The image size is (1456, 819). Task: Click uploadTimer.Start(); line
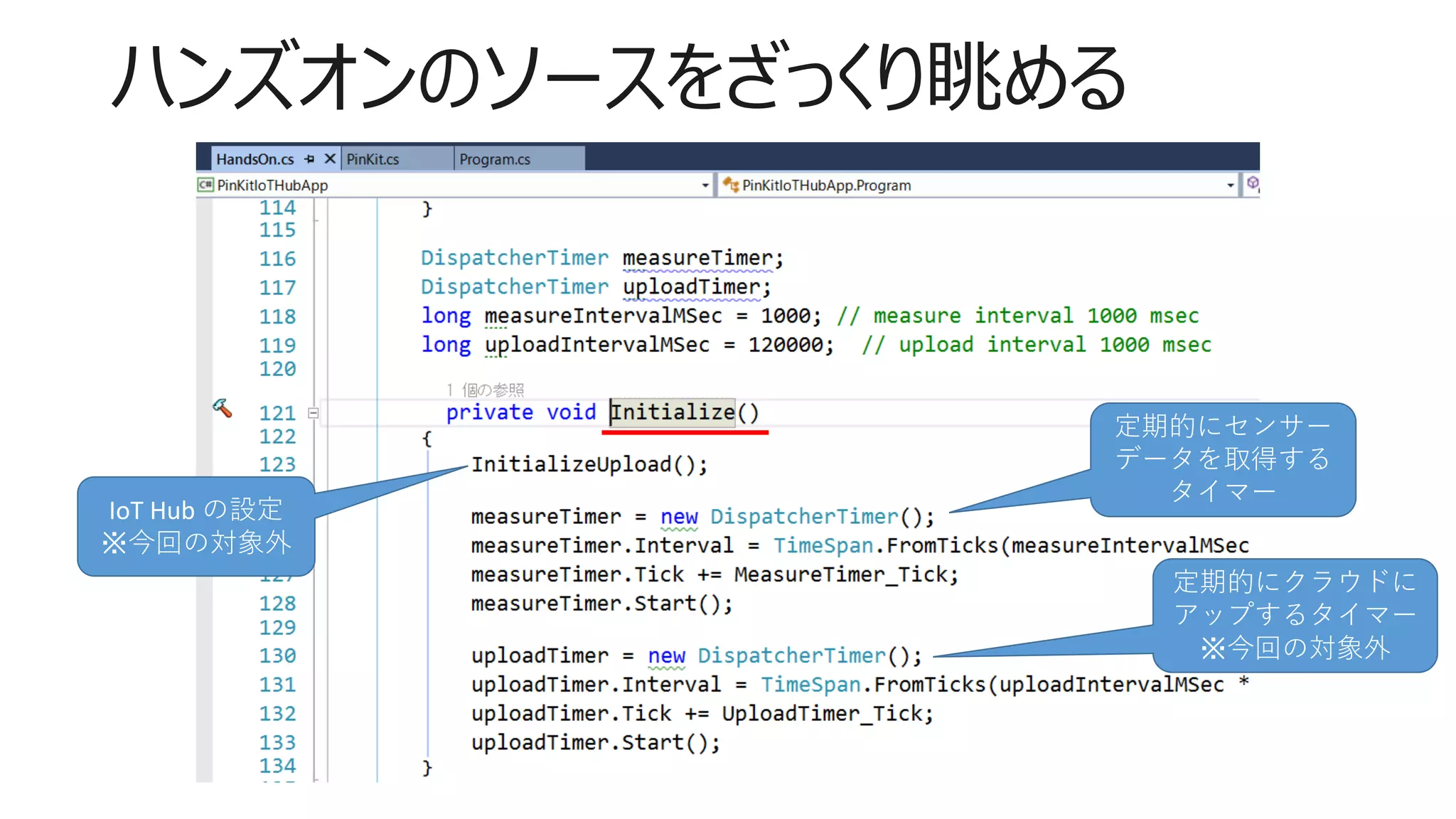[595, 743]
